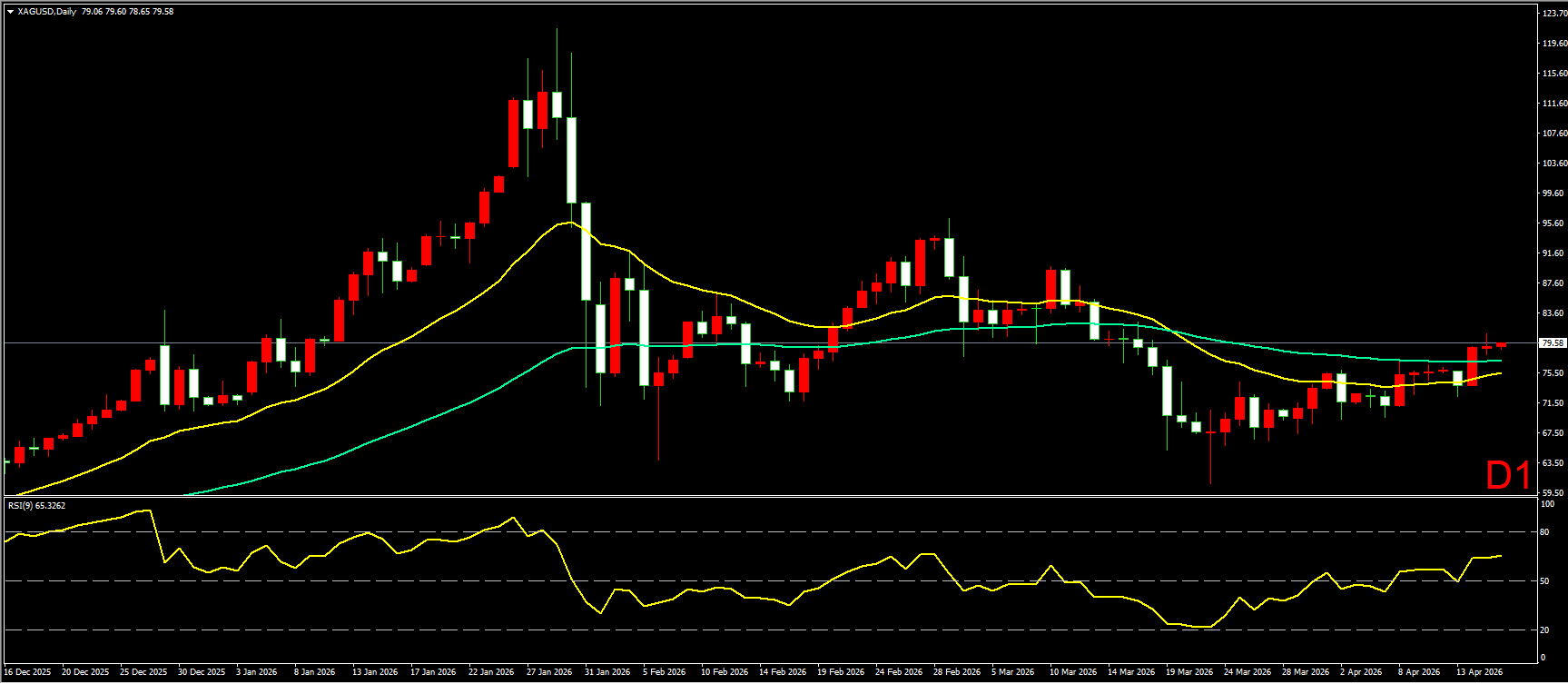Click the 103.60 price scale label
The image size is (1568, 684).
[x=1553, y=164]
